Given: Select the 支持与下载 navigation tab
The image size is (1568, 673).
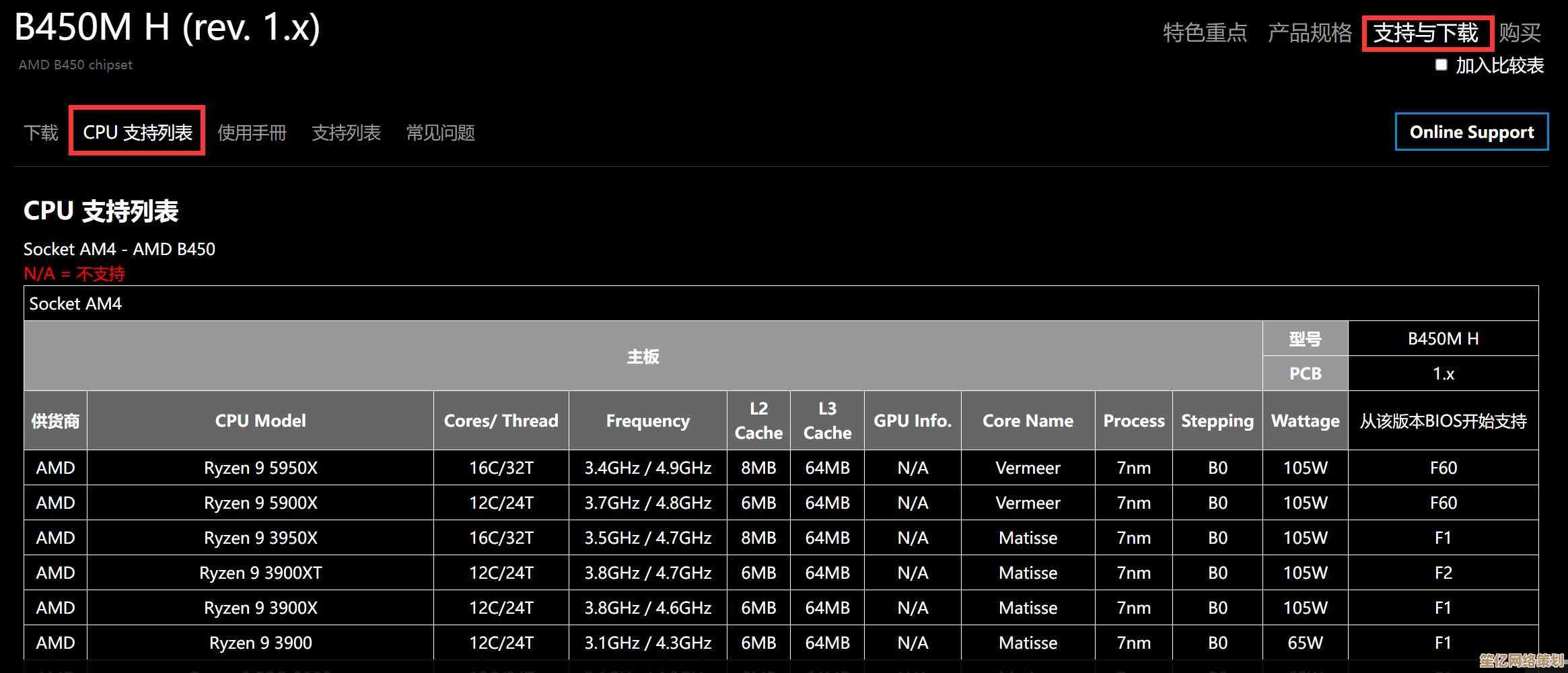Looking at the screenshot, I should tap(1426, 33).
